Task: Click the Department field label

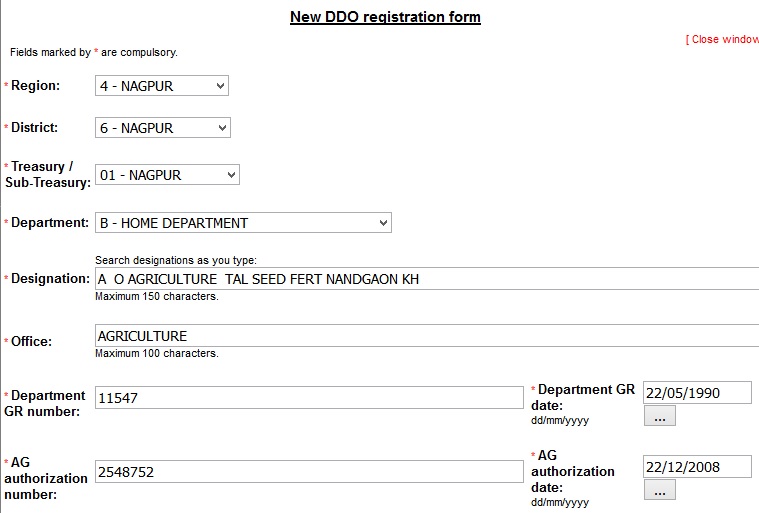Action: [50, 223]
